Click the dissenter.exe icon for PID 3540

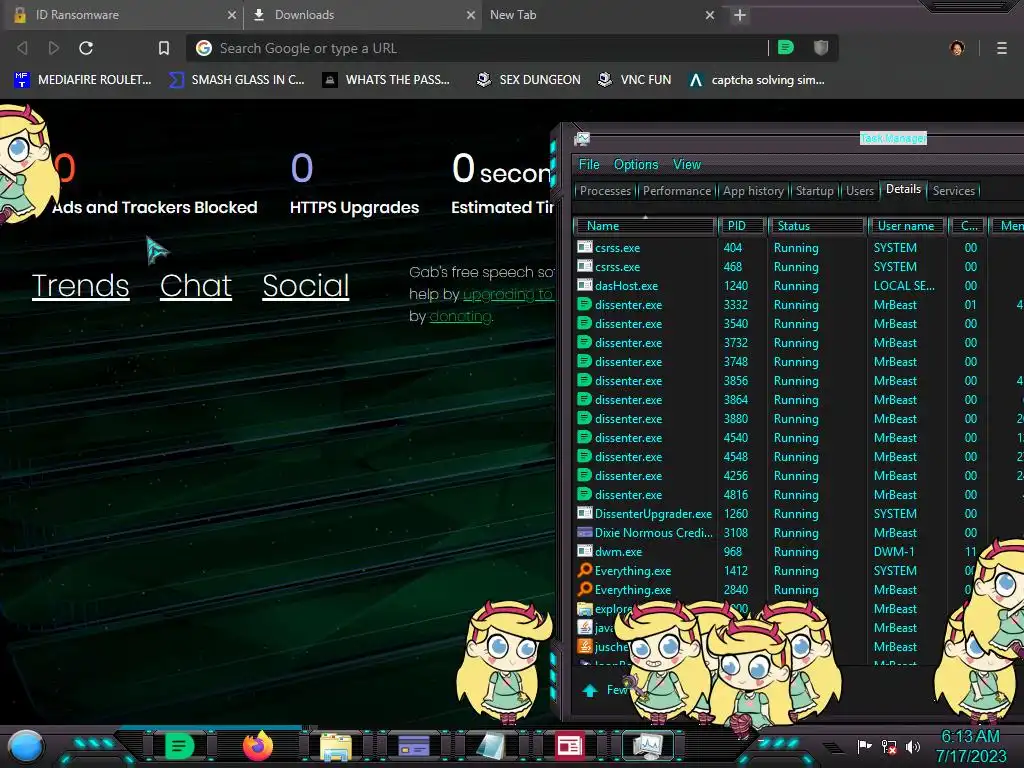584,323
